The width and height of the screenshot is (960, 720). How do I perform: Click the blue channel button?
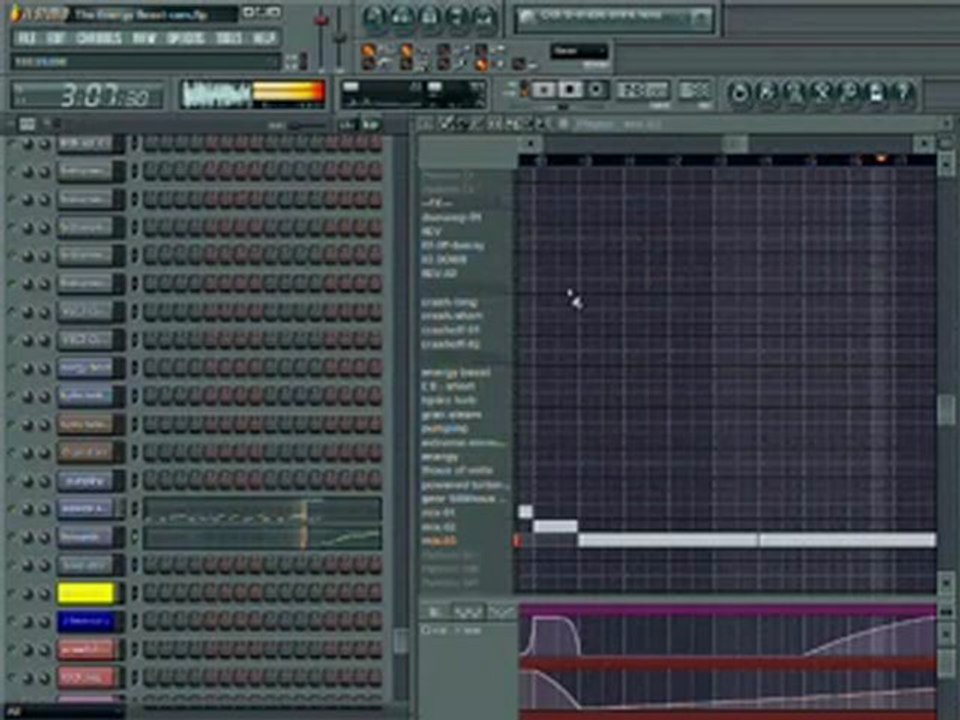click(x=87, y=621)
